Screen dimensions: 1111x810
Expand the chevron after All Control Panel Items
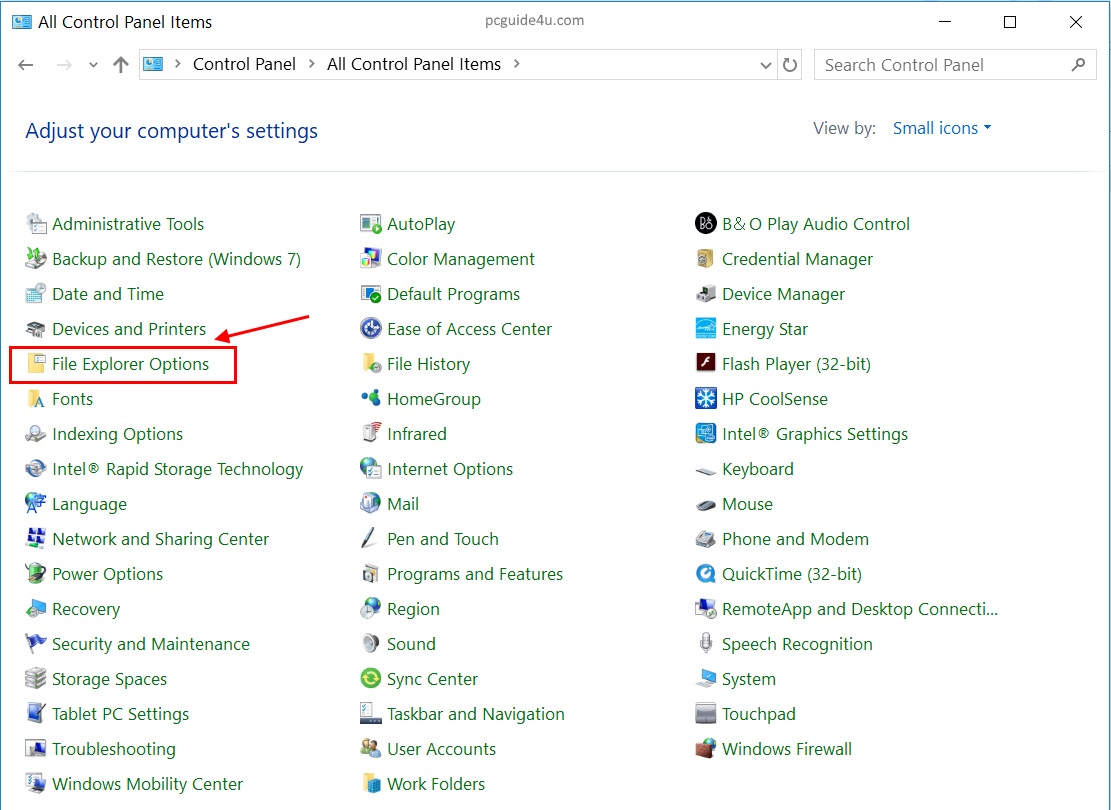coord(517,64)
